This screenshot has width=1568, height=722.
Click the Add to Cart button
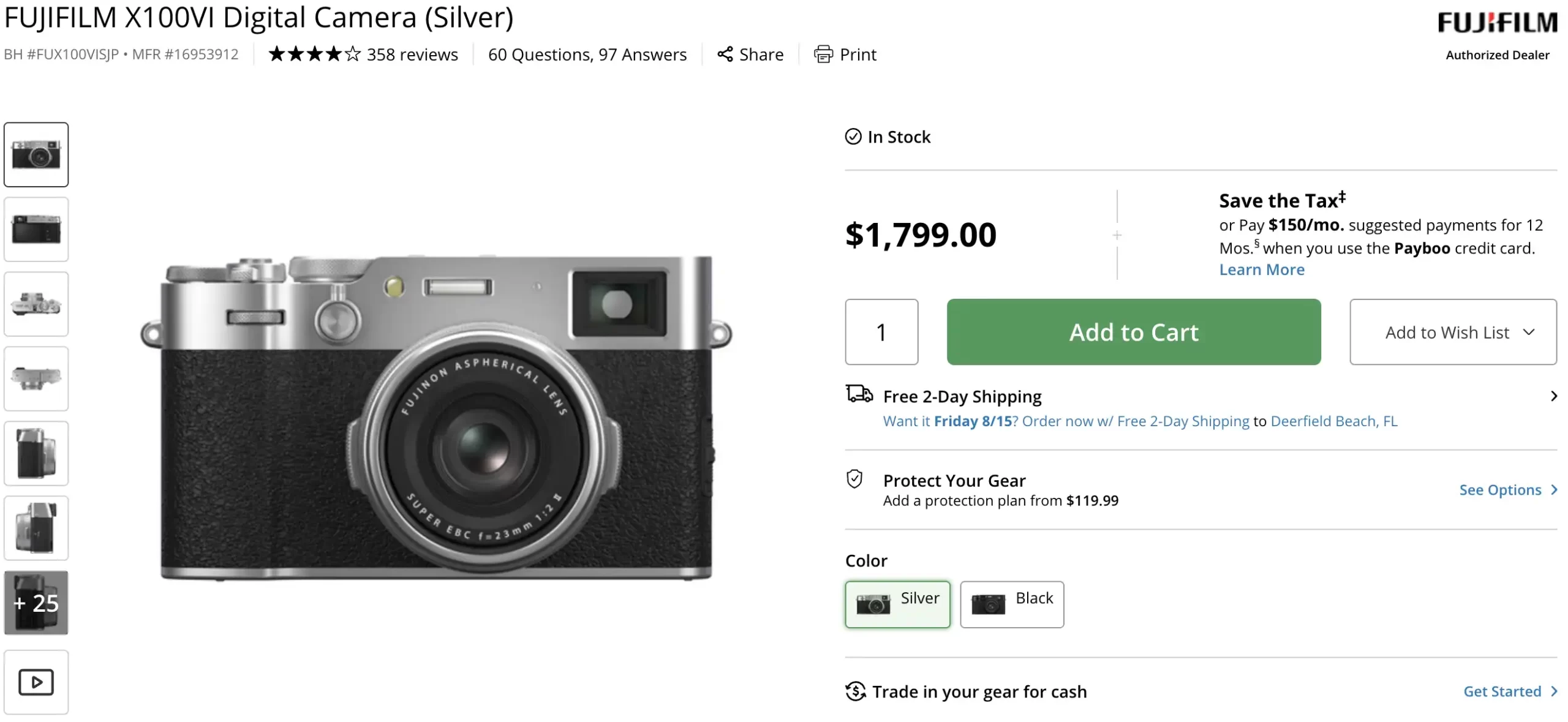1134,332
